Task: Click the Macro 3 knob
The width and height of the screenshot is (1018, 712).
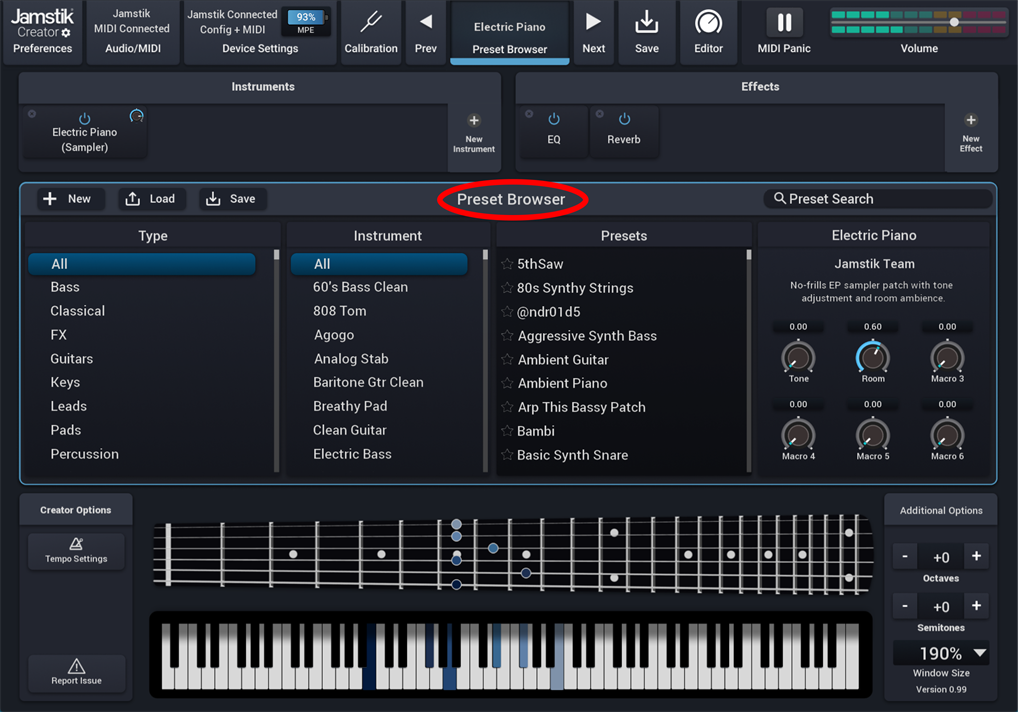Action: [947, 357]
